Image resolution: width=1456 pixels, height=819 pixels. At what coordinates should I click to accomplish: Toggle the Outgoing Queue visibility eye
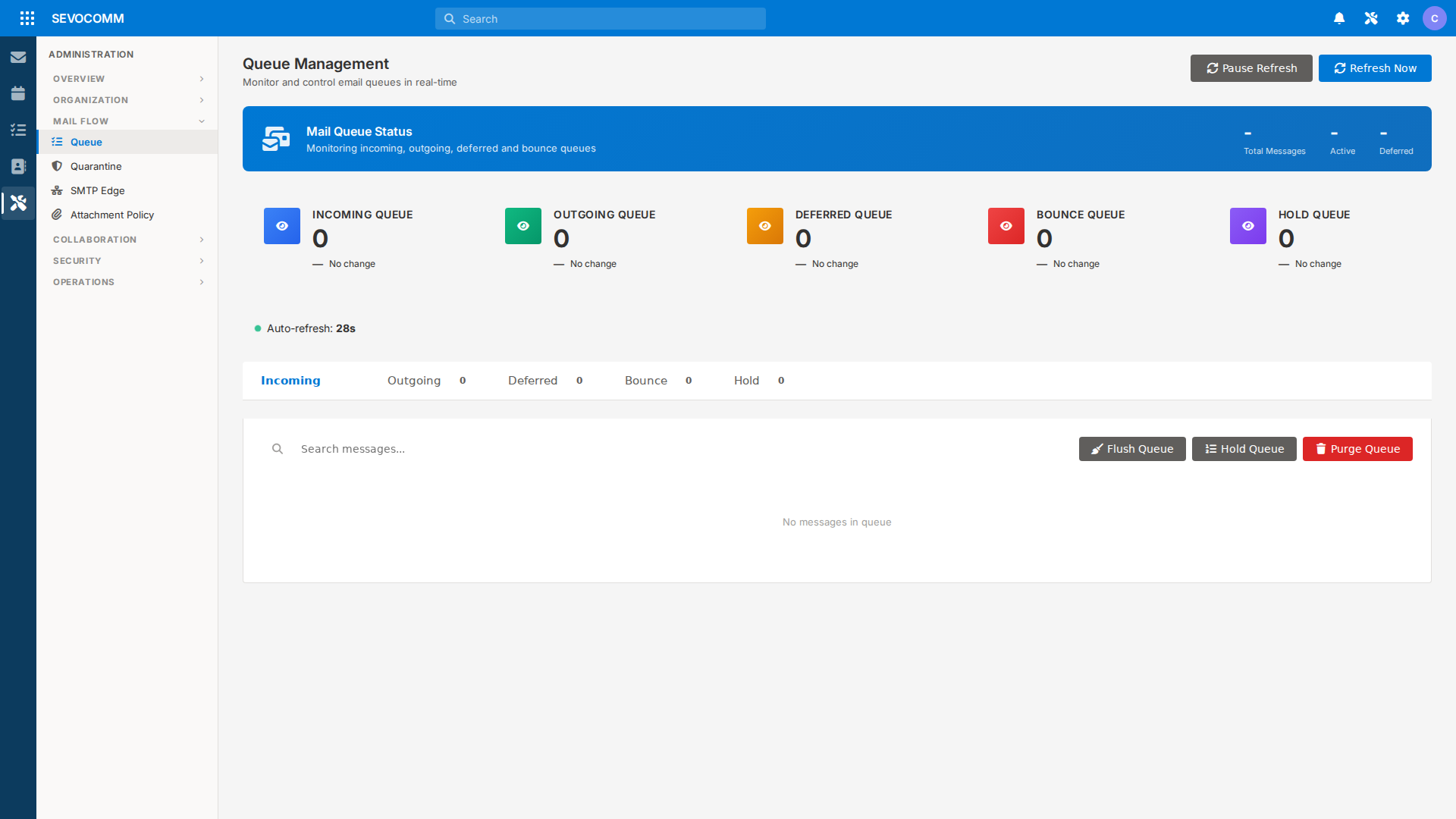click(522, 225)
